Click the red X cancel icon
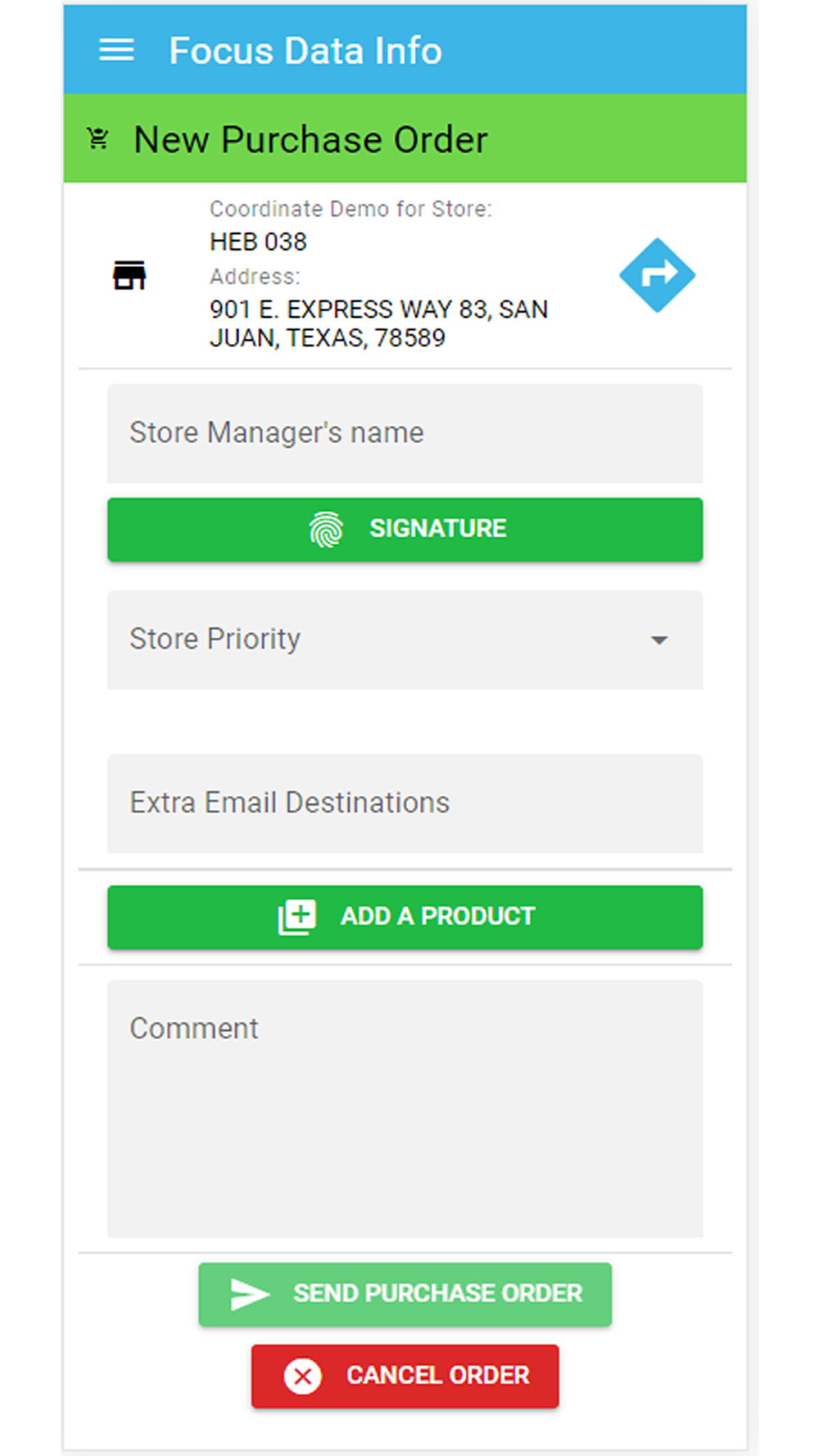 302,1376
